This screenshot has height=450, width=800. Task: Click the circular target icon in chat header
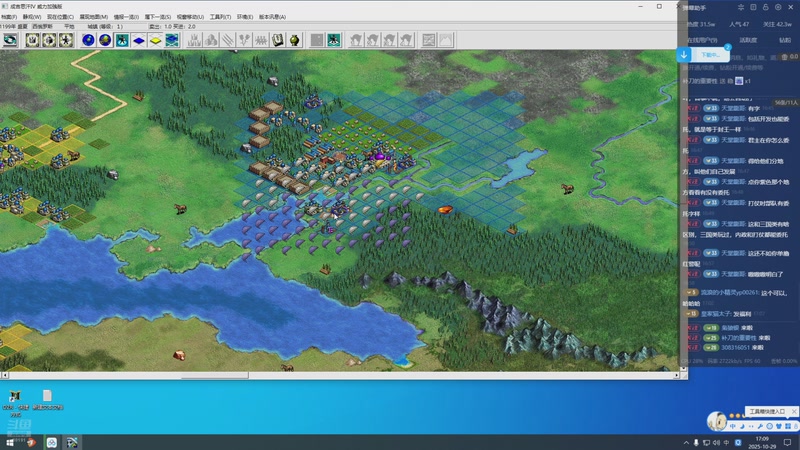coord(778,7)
